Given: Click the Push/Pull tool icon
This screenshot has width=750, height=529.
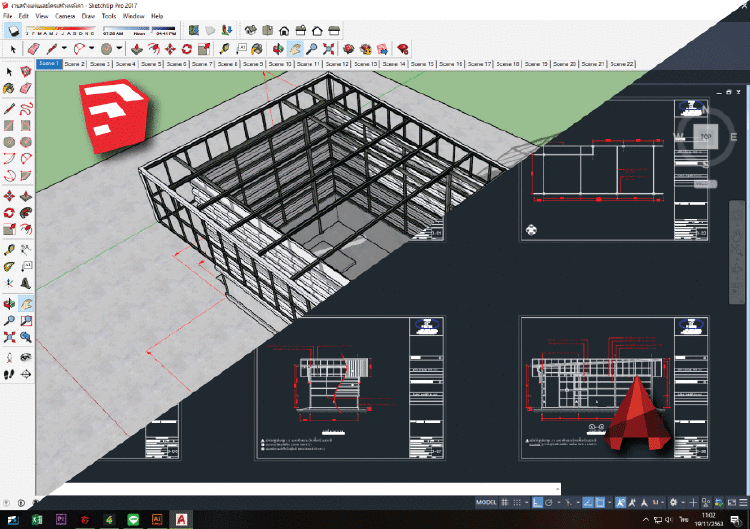Looking at the screenshot, I should click(x=137, y=48).
